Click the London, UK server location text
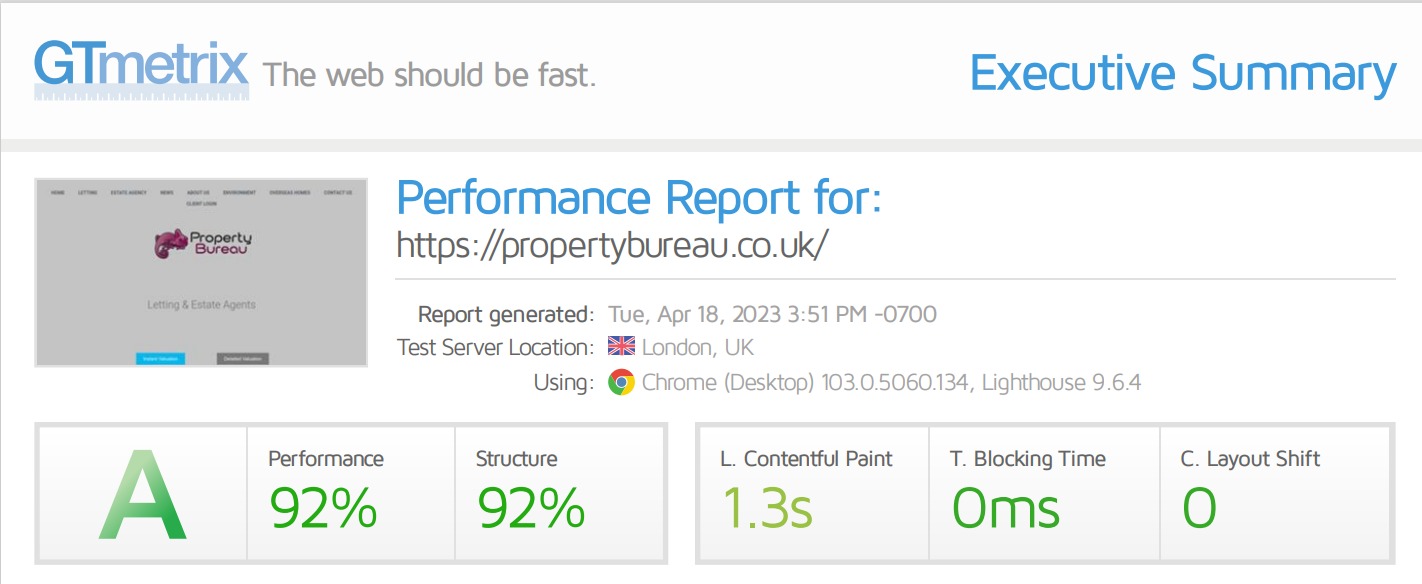 click(x=697, y=347)
